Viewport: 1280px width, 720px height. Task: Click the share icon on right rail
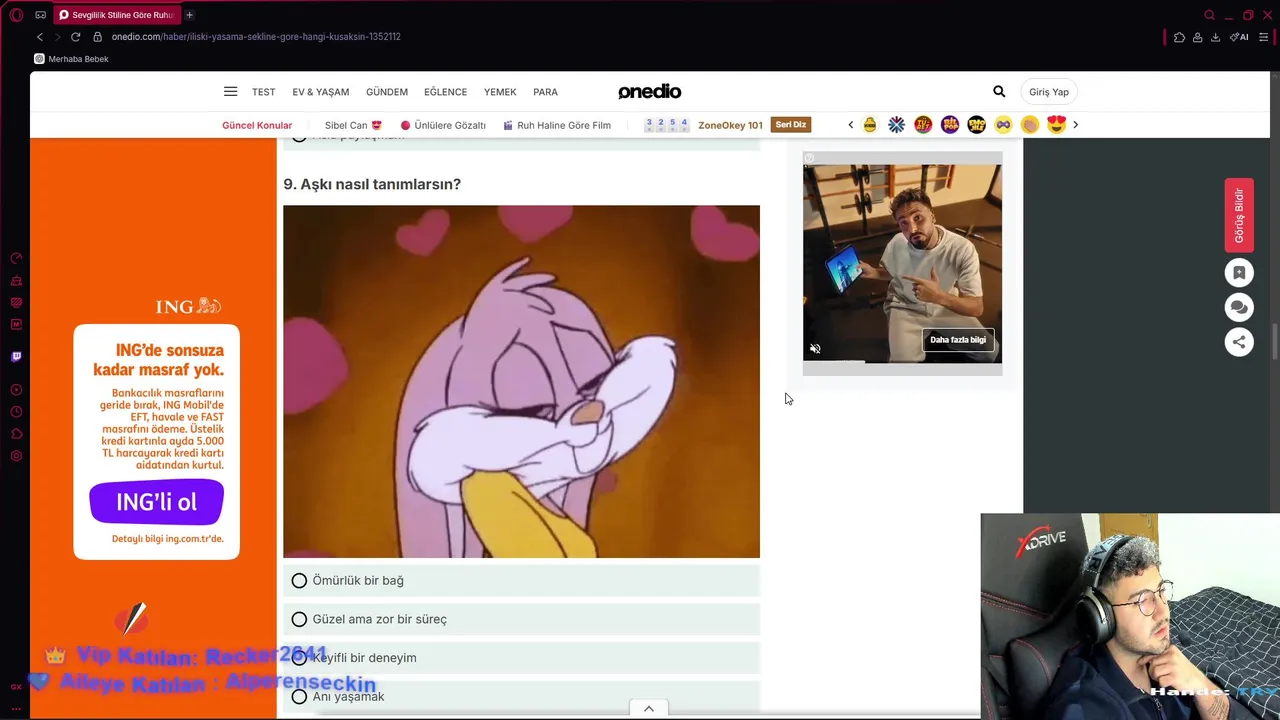[x=1239, y=342]
